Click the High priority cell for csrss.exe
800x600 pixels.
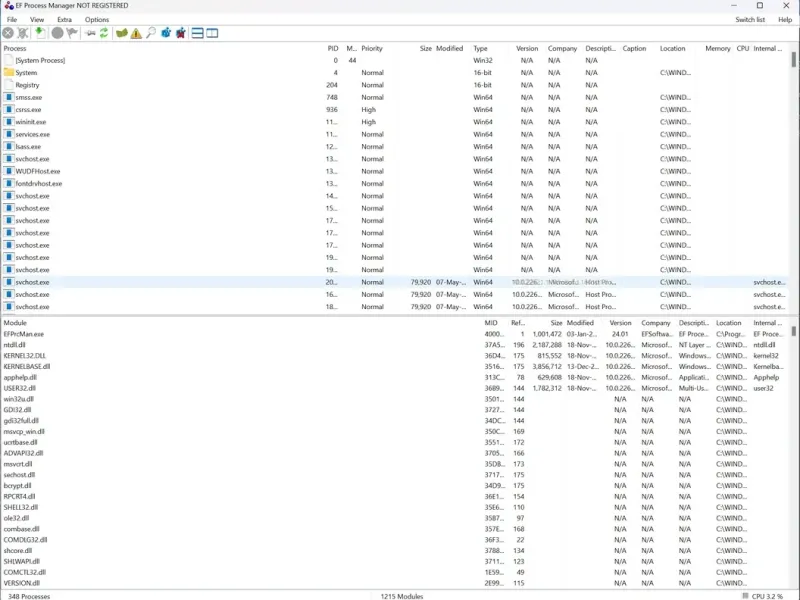pyautogui.click(x=368, y=110)
